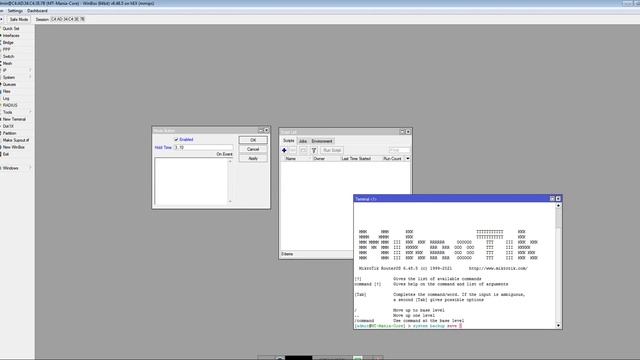Maximize the Terminal window
Image resolution: width=640 pixels, height=360 pixels.
552,199
